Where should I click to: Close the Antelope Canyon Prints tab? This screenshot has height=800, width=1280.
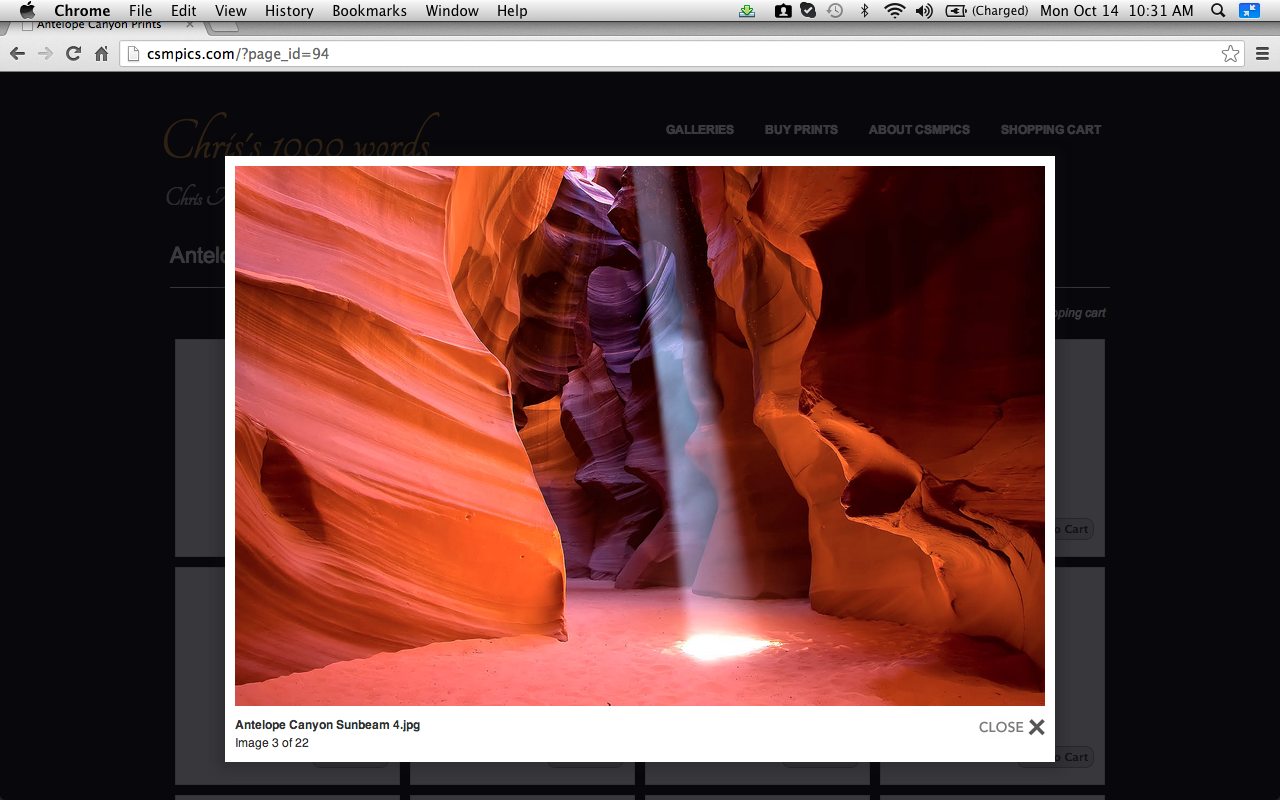pos(190,25)
